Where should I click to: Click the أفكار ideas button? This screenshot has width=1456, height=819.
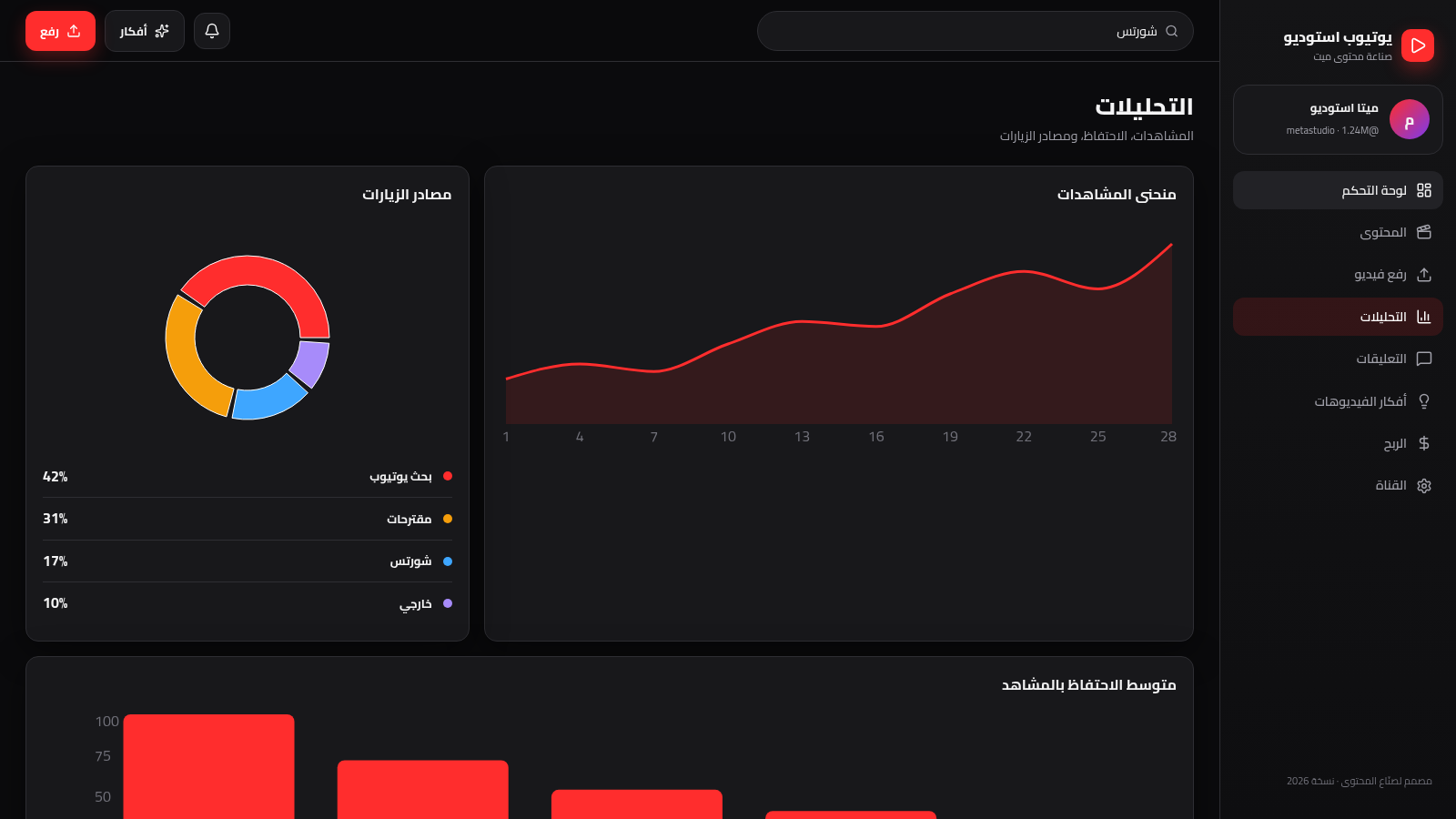[x=145, y=31]
